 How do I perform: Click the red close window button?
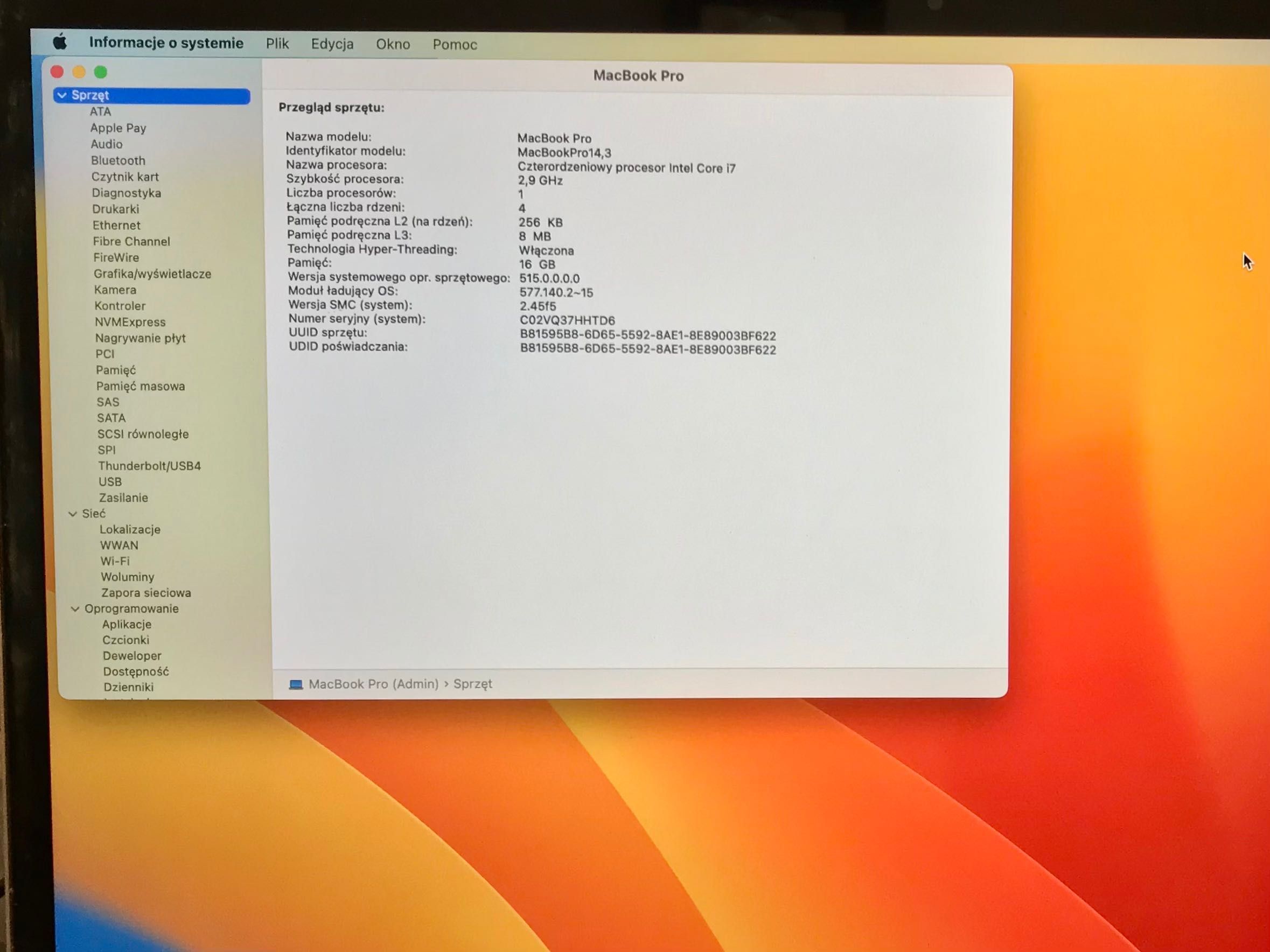(57, 72)
